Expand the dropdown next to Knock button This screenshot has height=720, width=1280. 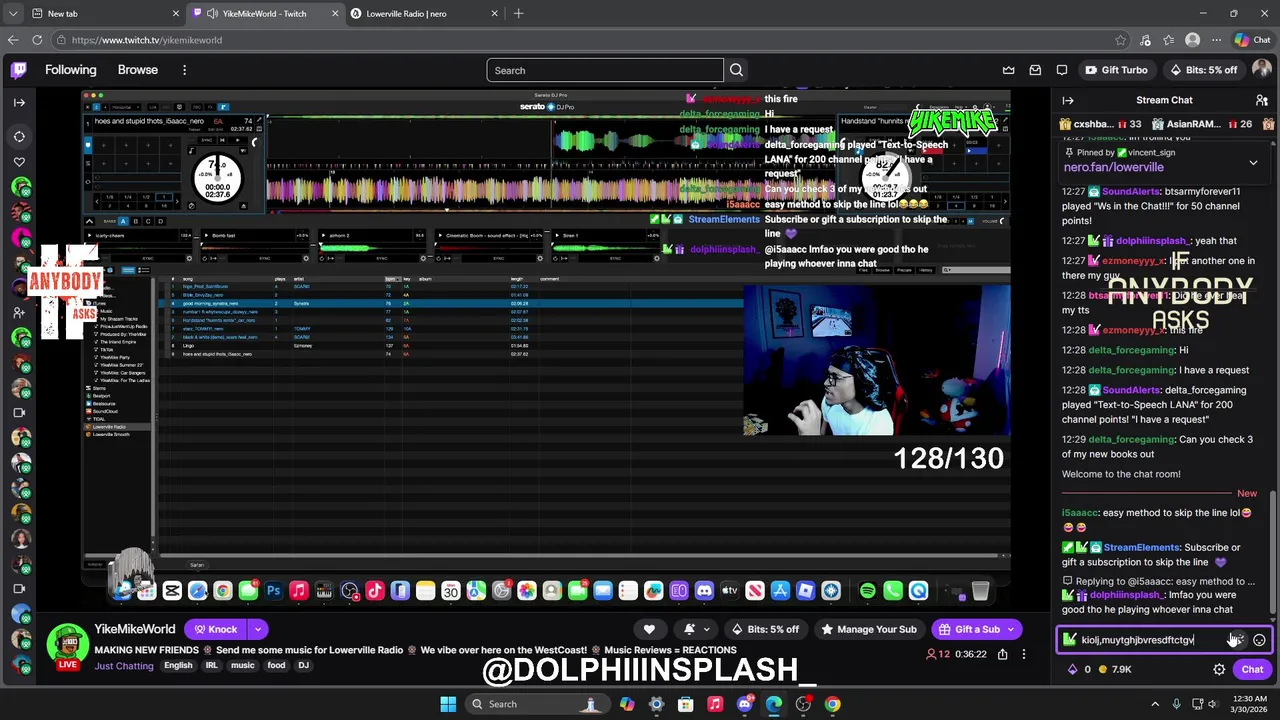point(257,629)
